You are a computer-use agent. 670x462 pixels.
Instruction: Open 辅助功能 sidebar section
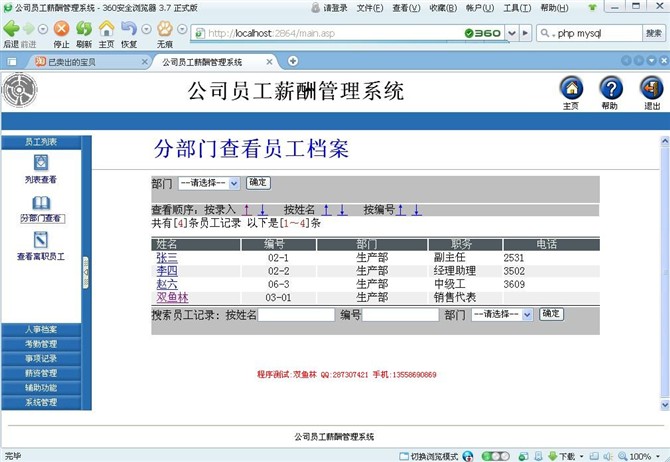pos(41,388)
